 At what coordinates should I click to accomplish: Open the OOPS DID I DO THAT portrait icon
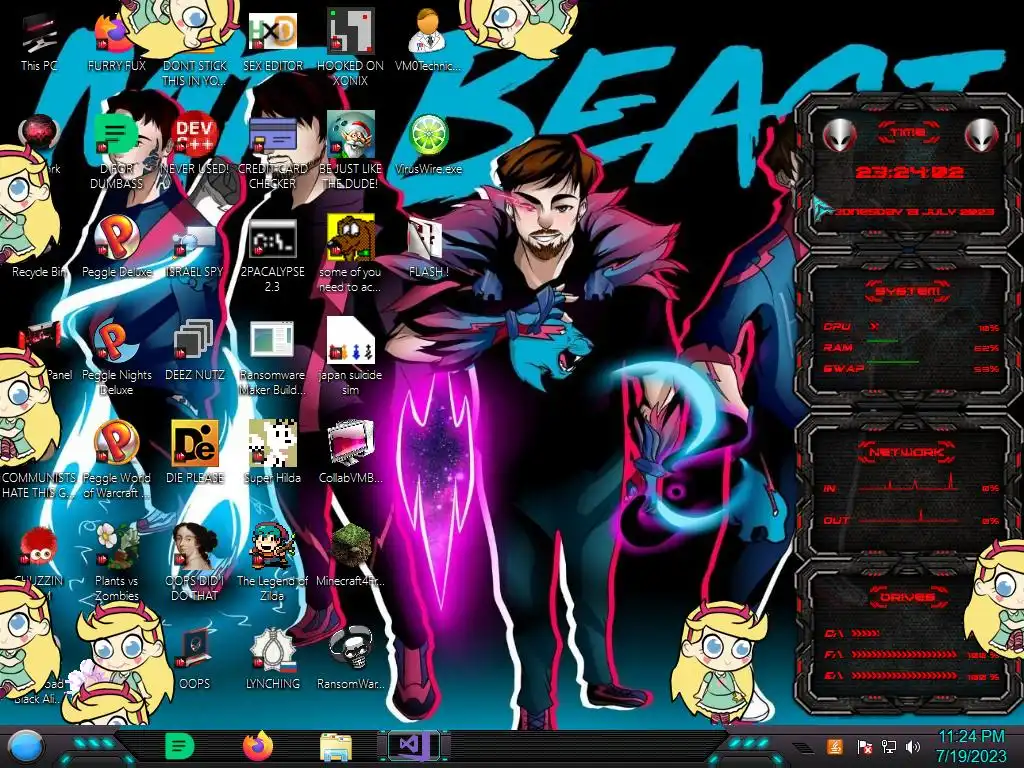[x=194, y=563]
